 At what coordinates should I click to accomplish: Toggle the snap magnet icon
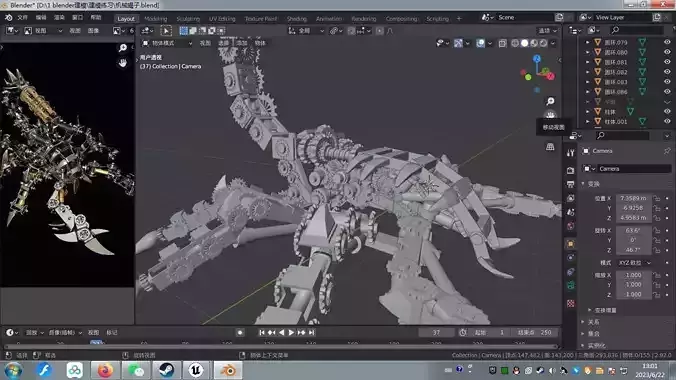pos(351,31)
